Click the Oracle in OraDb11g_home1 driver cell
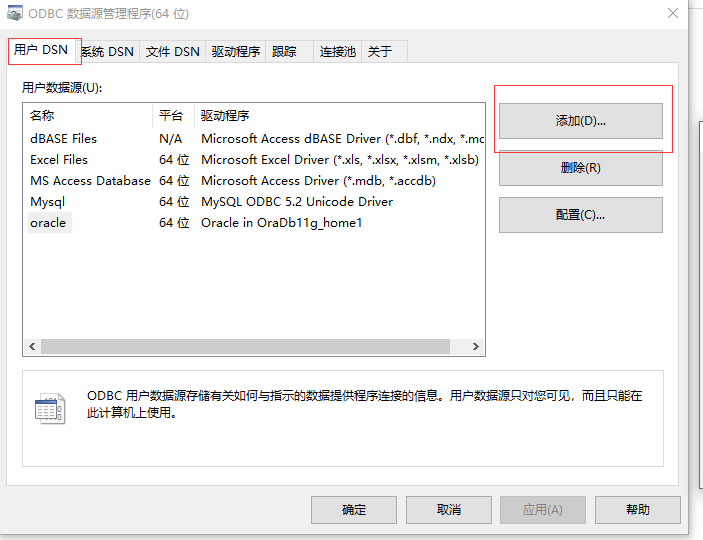This screenshot has width=703, height=540. 282,222
